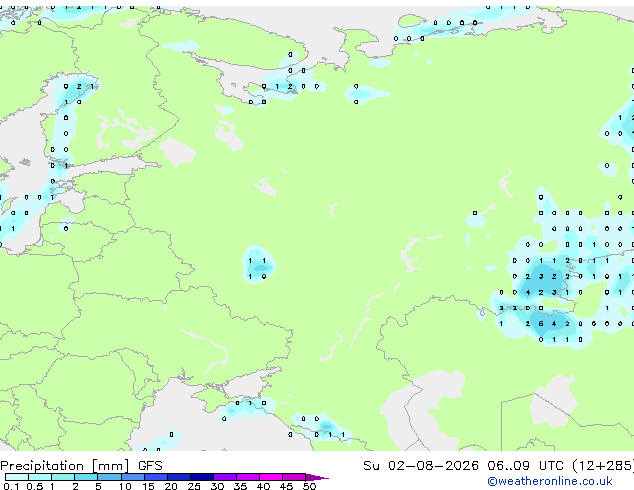This screenshot has height=490, width=634.
Task: Click the 'Precipitation [mm]' title text
Action: click(65, 466)
